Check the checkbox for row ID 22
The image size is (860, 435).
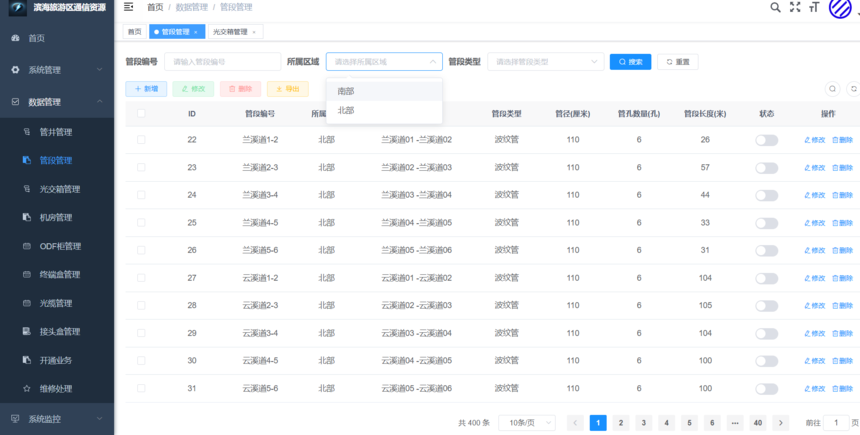(141, 140)
